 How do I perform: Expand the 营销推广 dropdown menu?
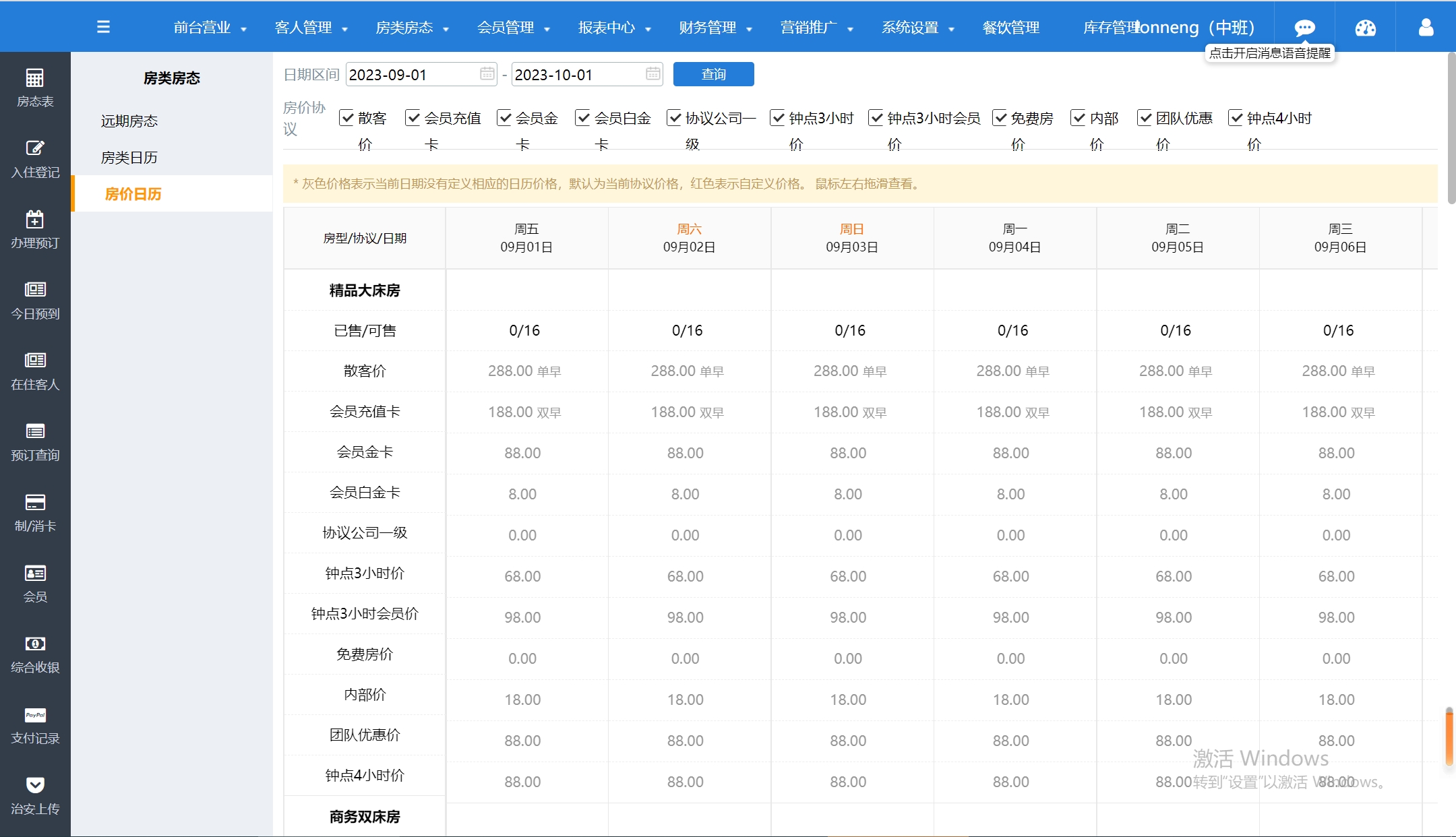coord(817,28)
